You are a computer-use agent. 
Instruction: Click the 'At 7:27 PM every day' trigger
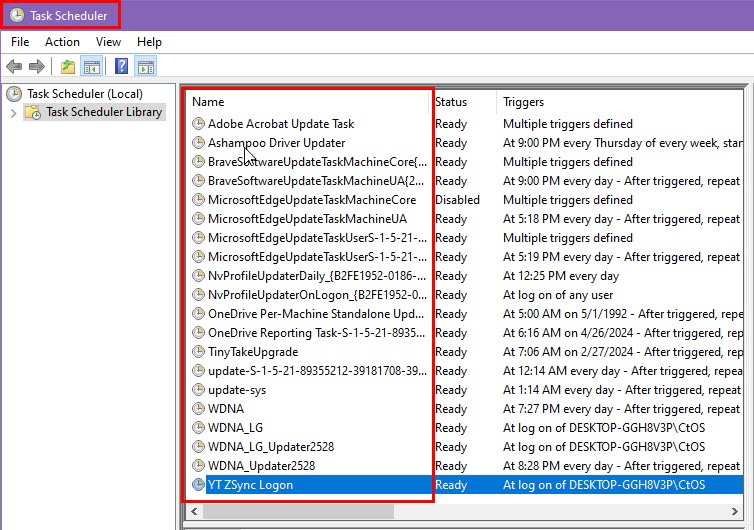pos(621,409)
